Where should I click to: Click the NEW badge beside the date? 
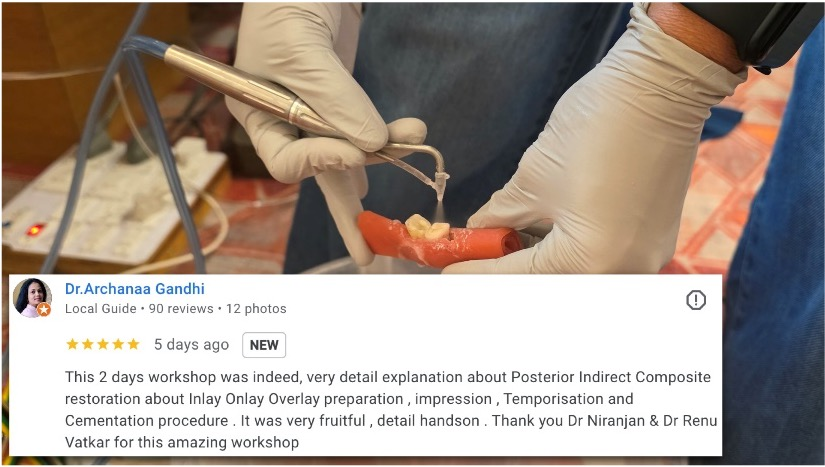point(264,345)
